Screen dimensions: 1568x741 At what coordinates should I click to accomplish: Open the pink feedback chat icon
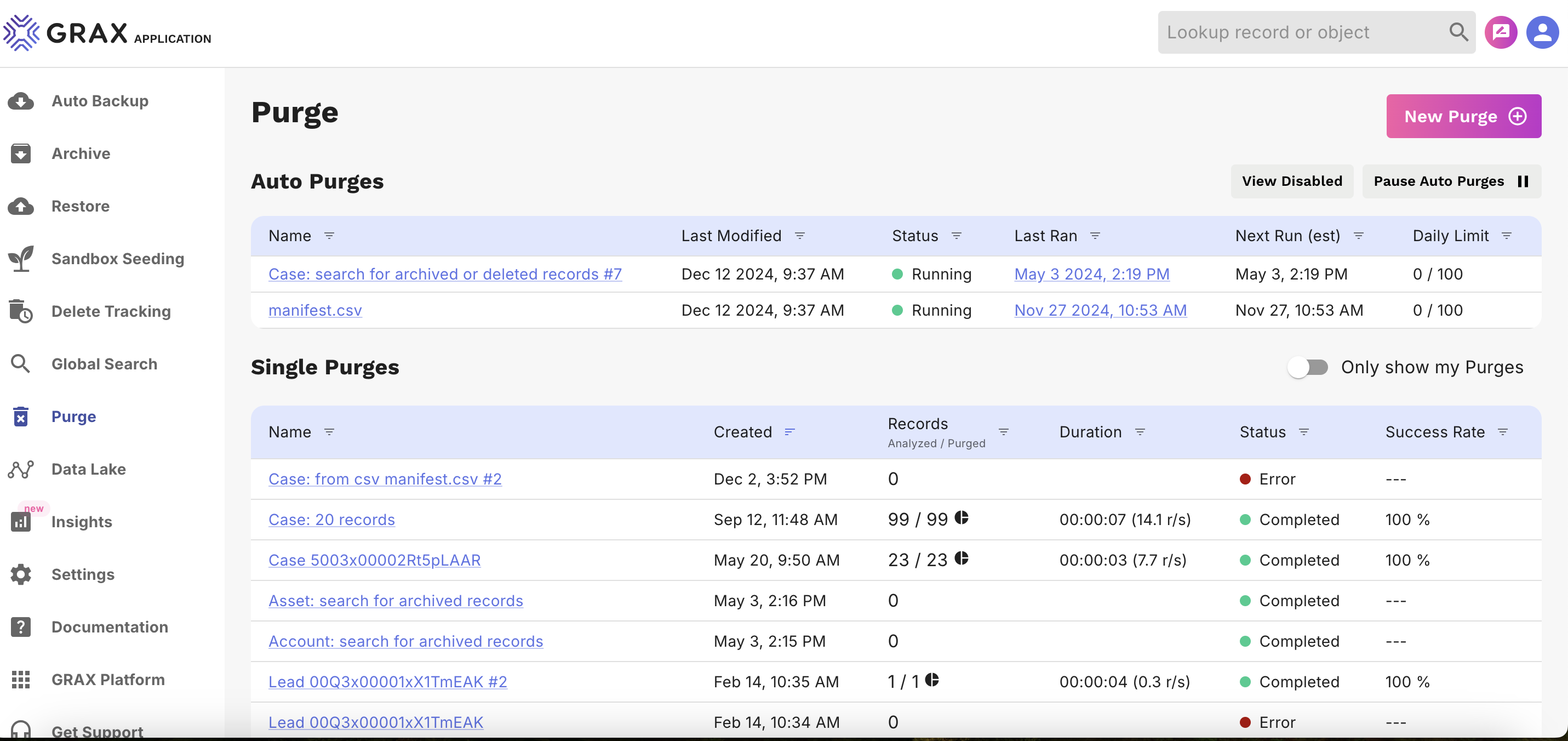[1501, 32]
